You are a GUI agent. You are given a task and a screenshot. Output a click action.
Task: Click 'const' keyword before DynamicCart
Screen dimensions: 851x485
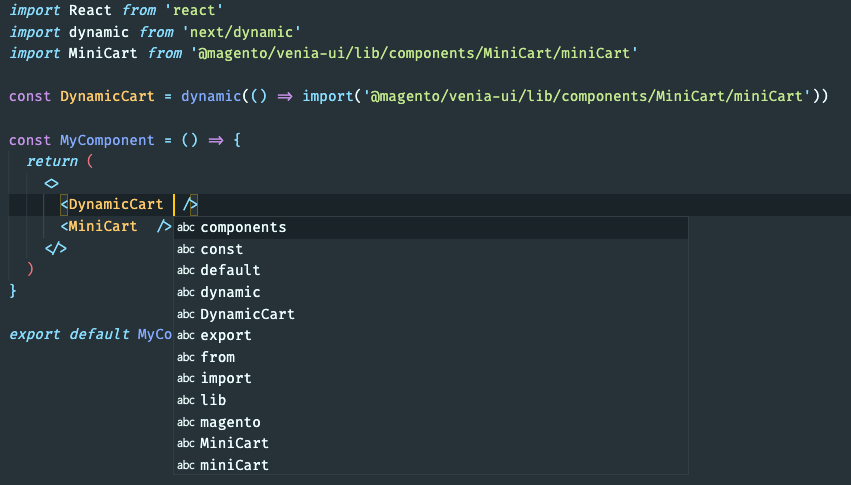click(30, 97)
